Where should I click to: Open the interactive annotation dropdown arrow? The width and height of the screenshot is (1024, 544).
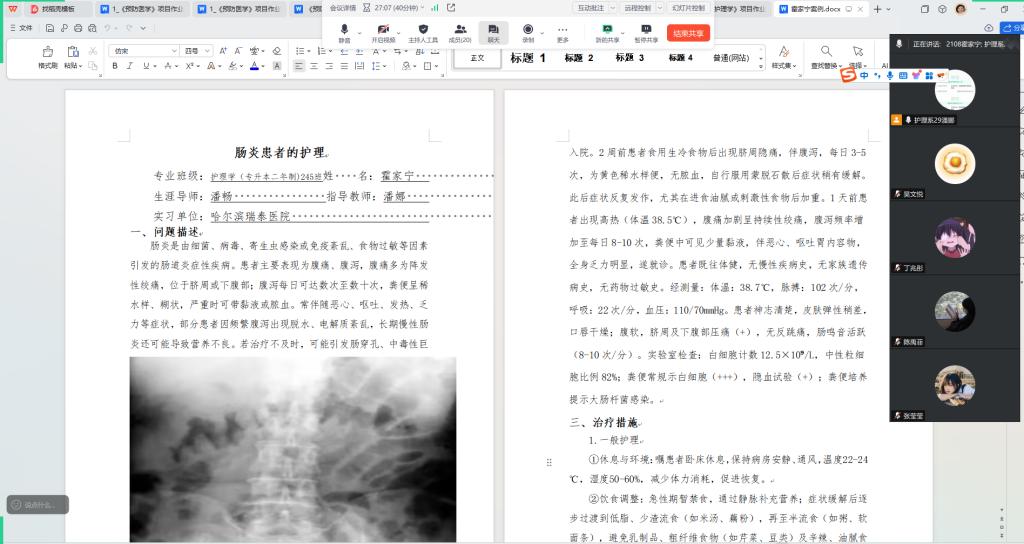(x=613, y=8)
